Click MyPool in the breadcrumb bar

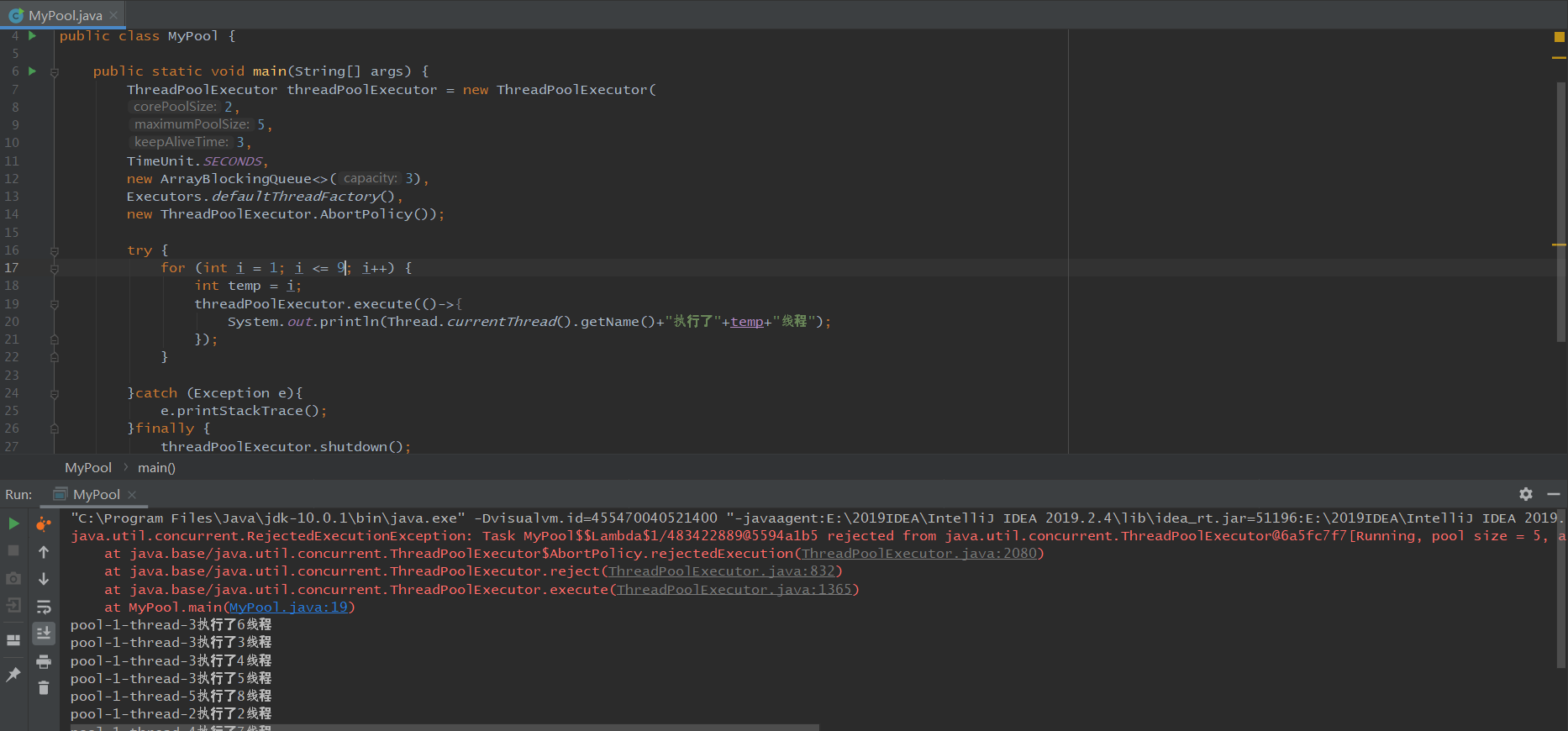coord(88,468)
